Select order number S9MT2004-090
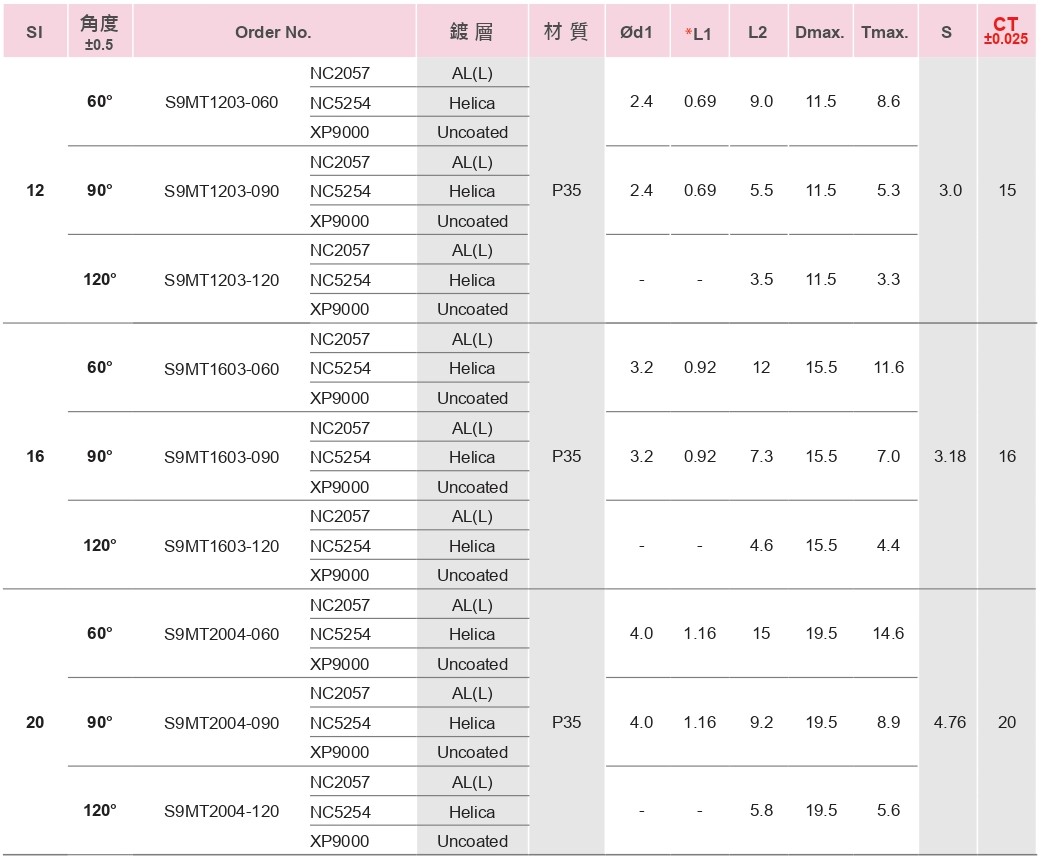This screenshot has height=858, width=1046. (221, 723)
